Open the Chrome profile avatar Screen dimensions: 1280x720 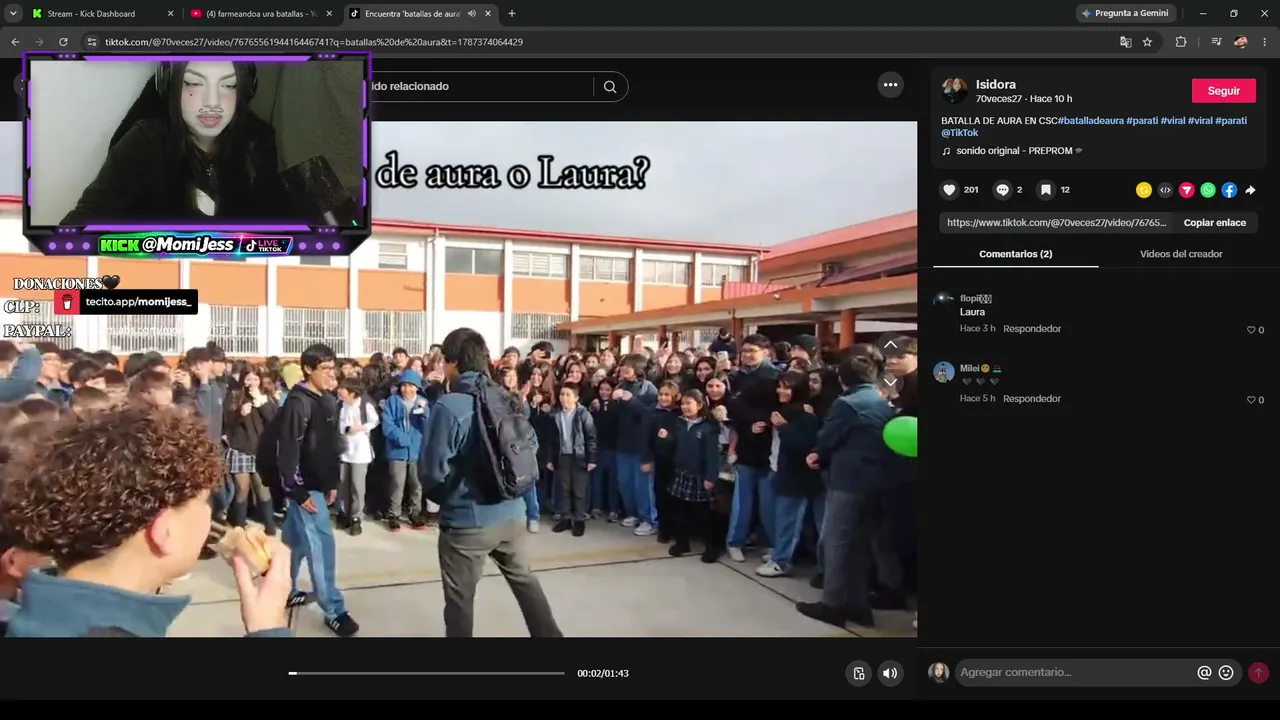[x=1241, y=42]
